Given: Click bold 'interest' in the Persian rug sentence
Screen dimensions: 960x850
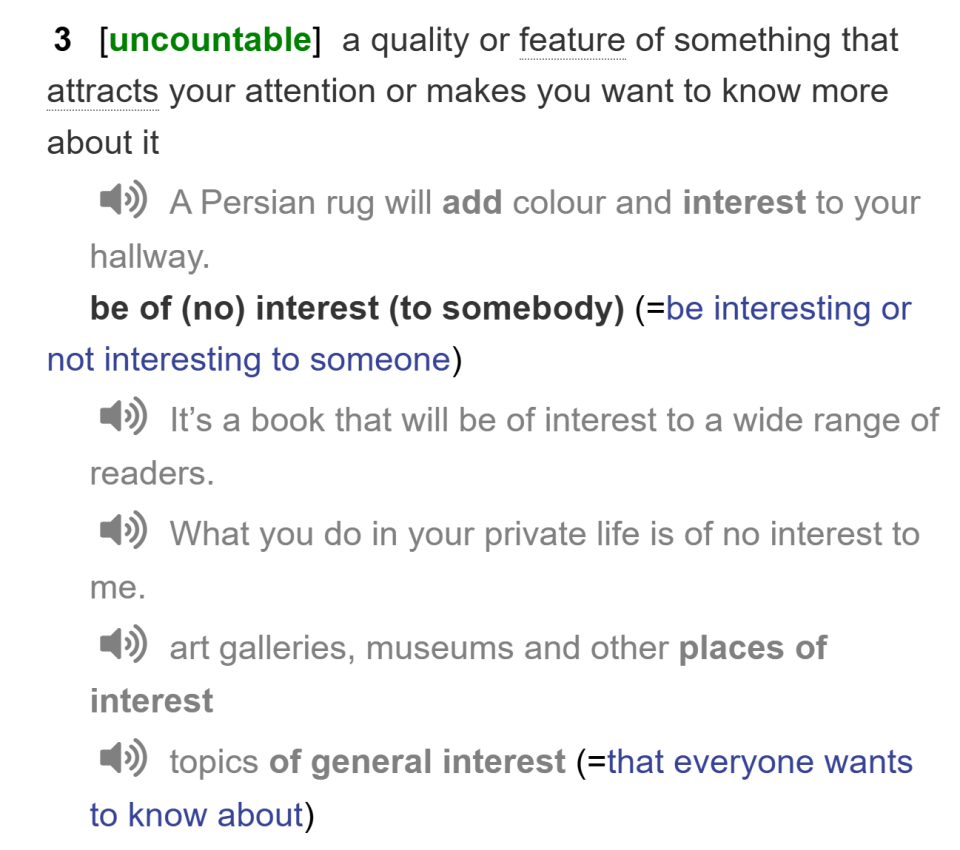Looking at the screenshot, I should (x=744, y=203).
